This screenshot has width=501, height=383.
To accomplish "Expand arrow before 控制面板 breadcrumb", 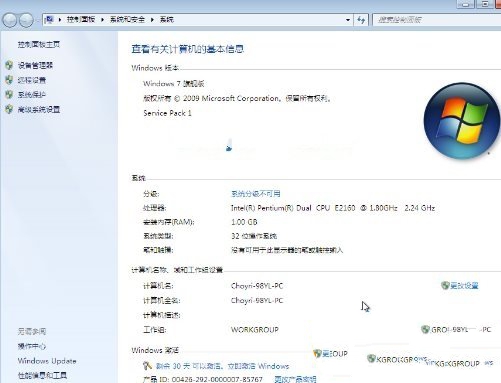I will tap(60, 20).
